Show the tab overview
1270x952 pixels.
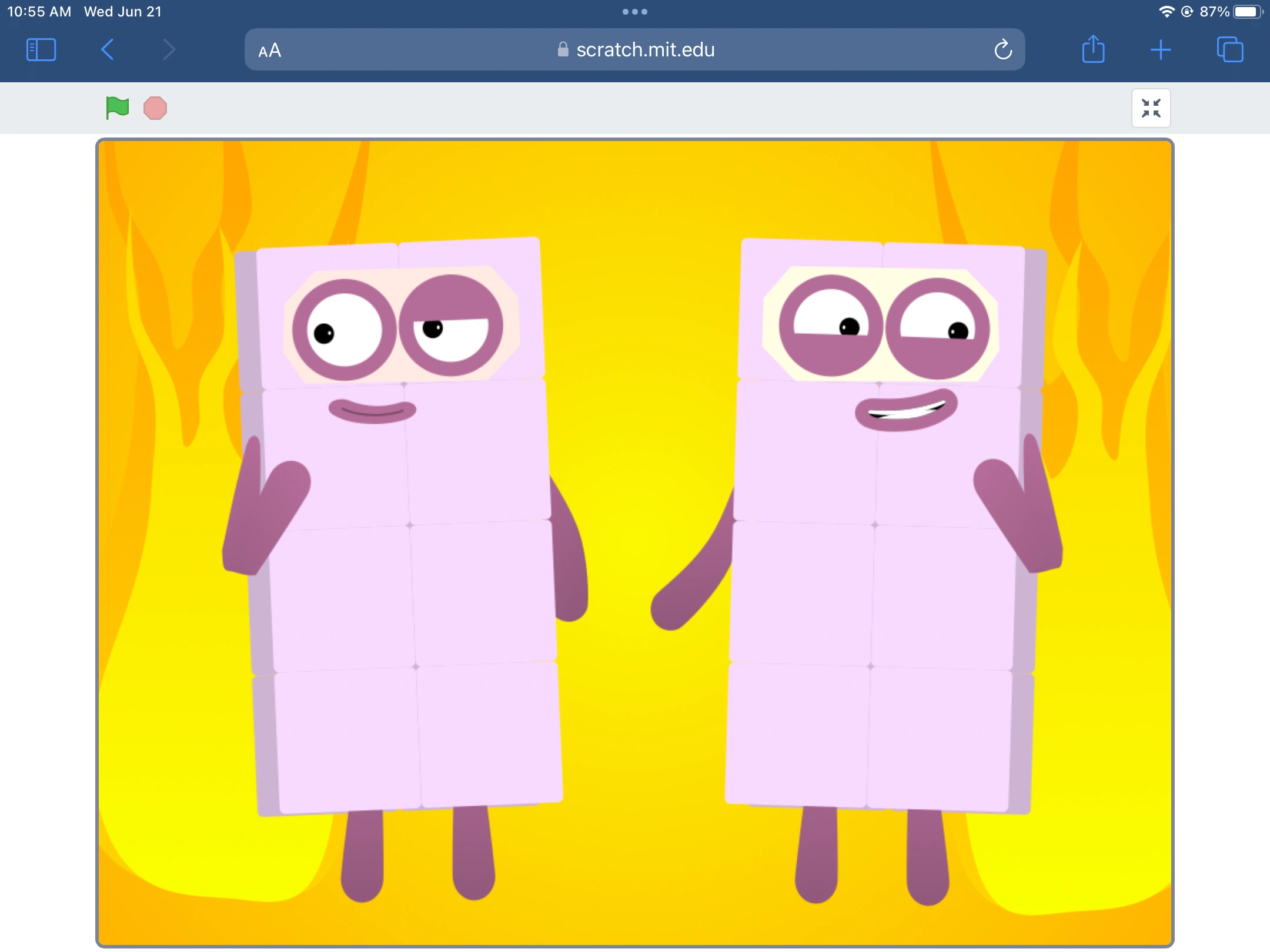tap(1230, 49)
